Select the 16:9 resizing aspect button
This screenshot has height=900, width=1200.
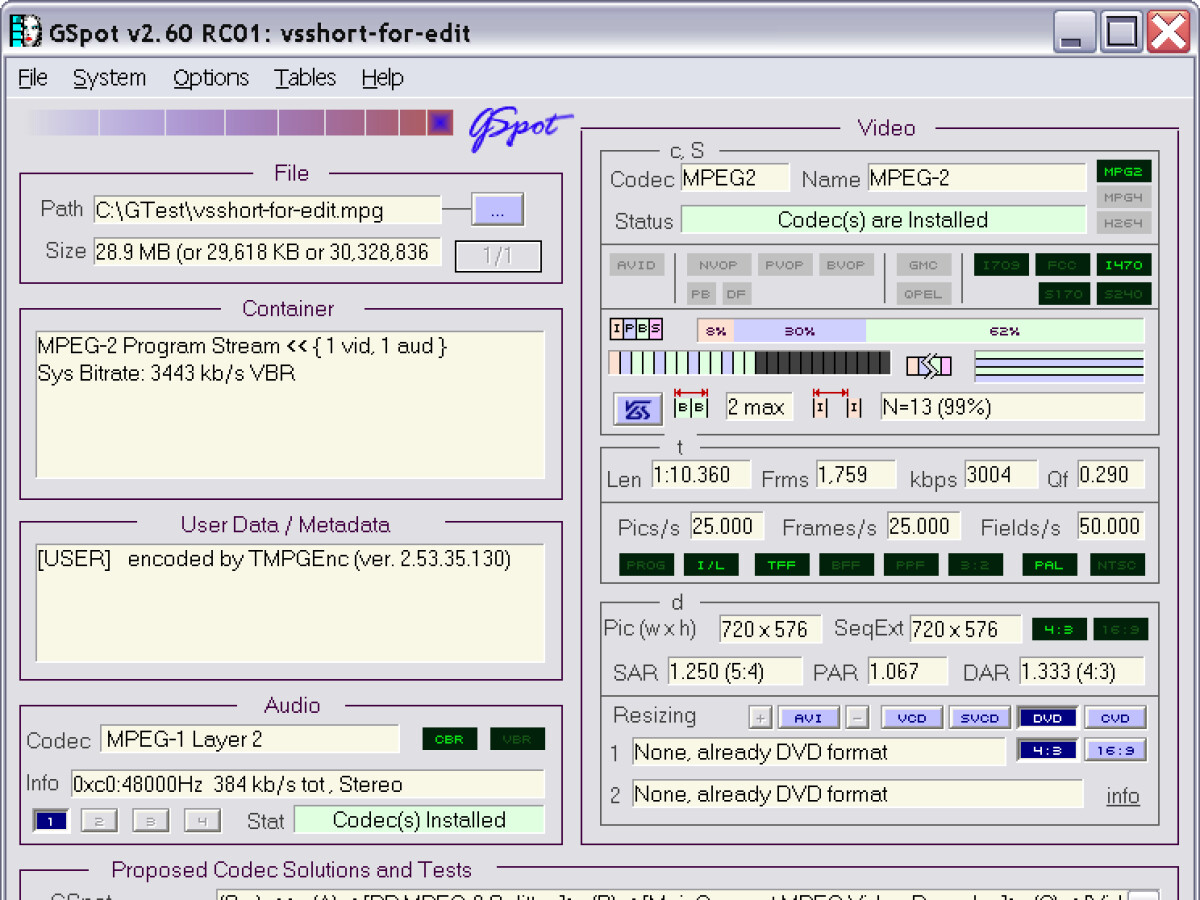pyautogui.click(x=1115, y=750)
